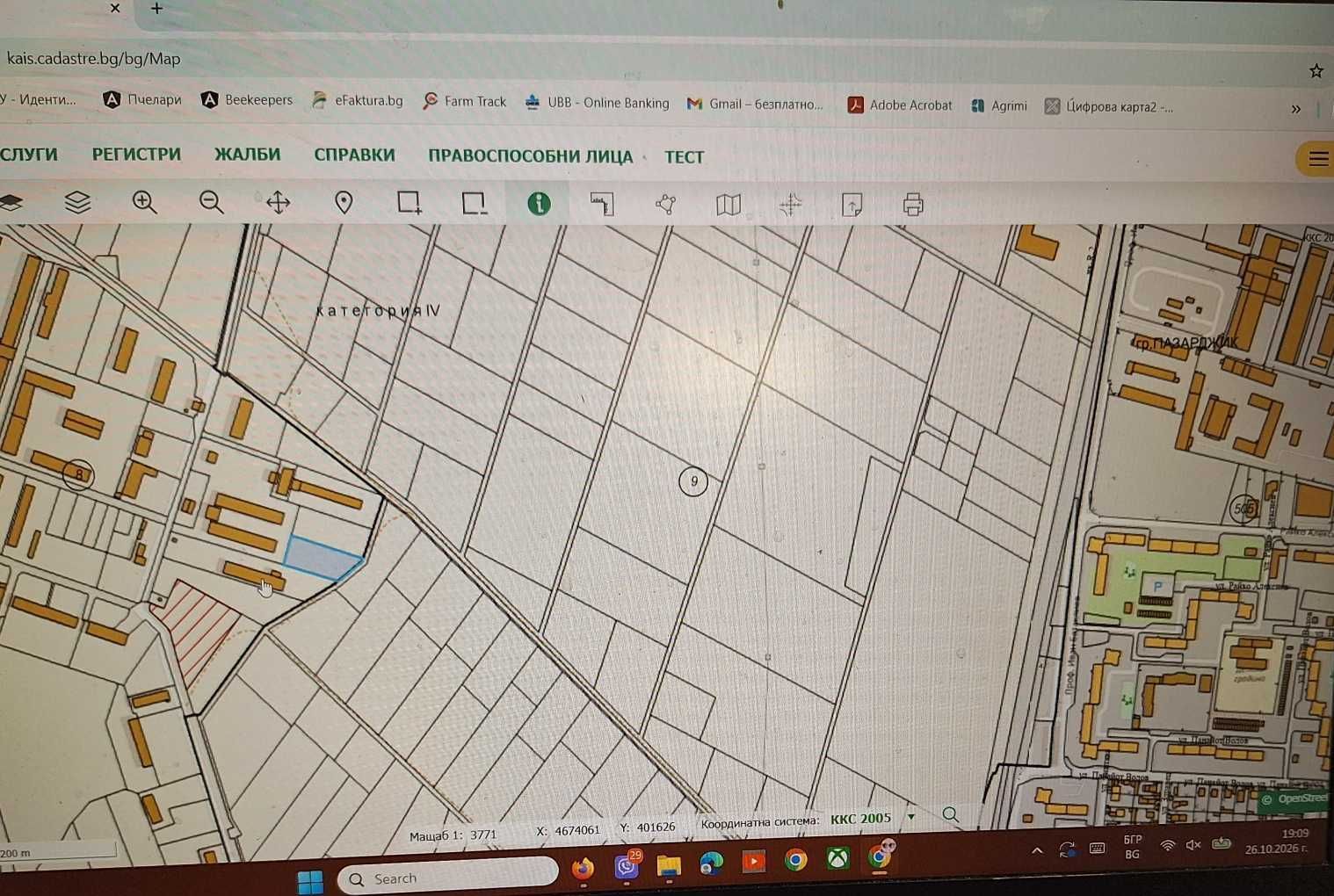Select the zoom out tool

pos(211,203)
